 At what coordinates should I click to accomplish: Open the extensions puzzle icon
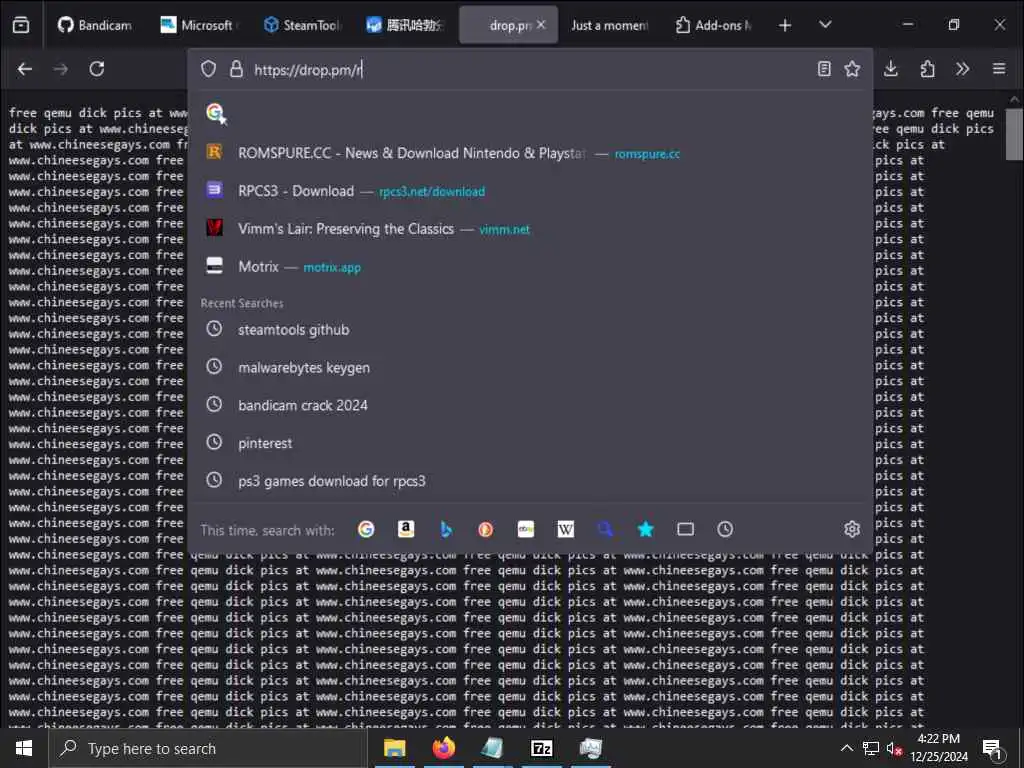tap(927, 69)
